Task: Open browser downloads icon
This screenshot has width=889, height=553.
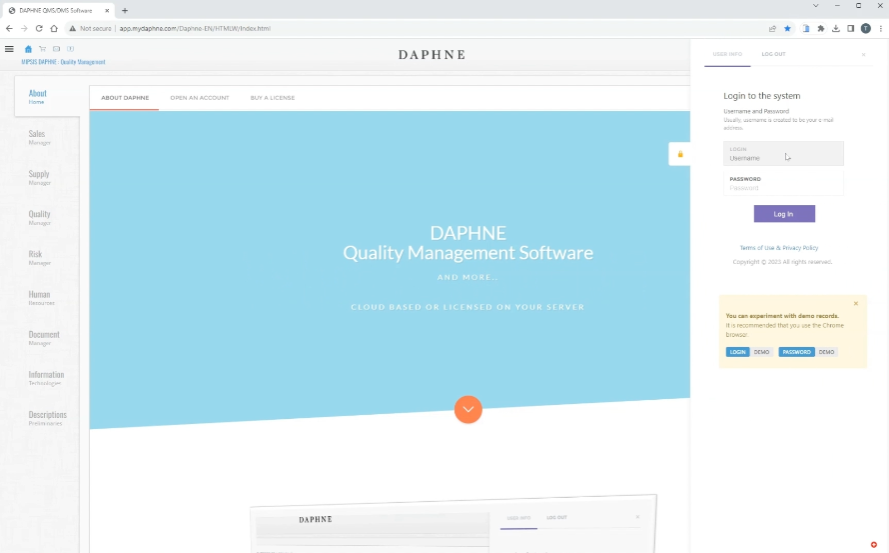Action: click(x=836, y=28)
